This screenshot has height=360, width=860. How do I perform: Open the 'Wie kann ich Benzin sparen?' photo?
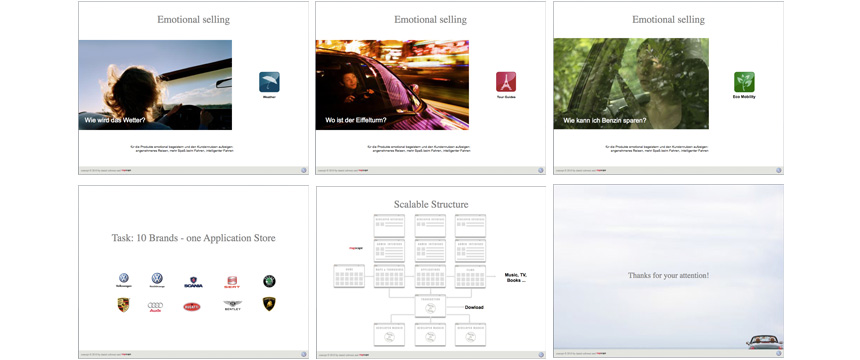tap(631, 83)
